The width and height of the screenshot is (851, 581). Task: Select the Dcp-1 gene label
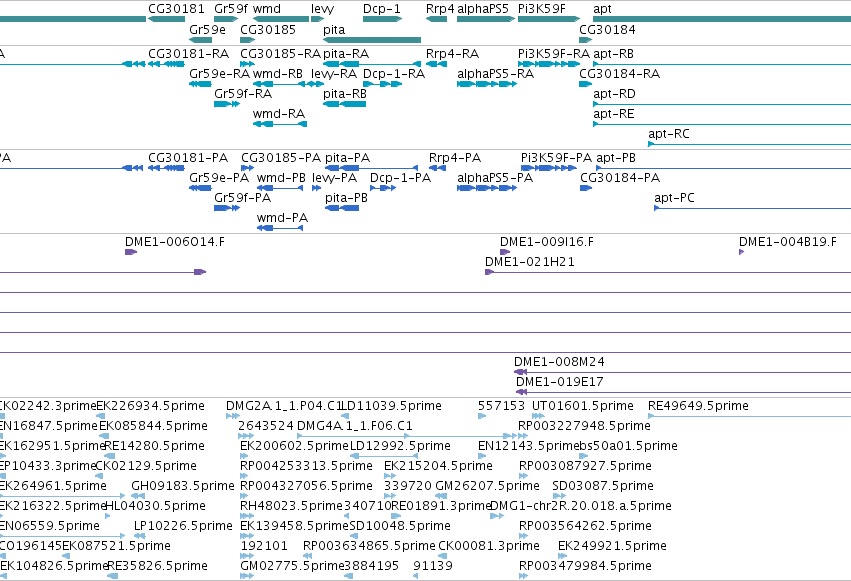(382, 9)
